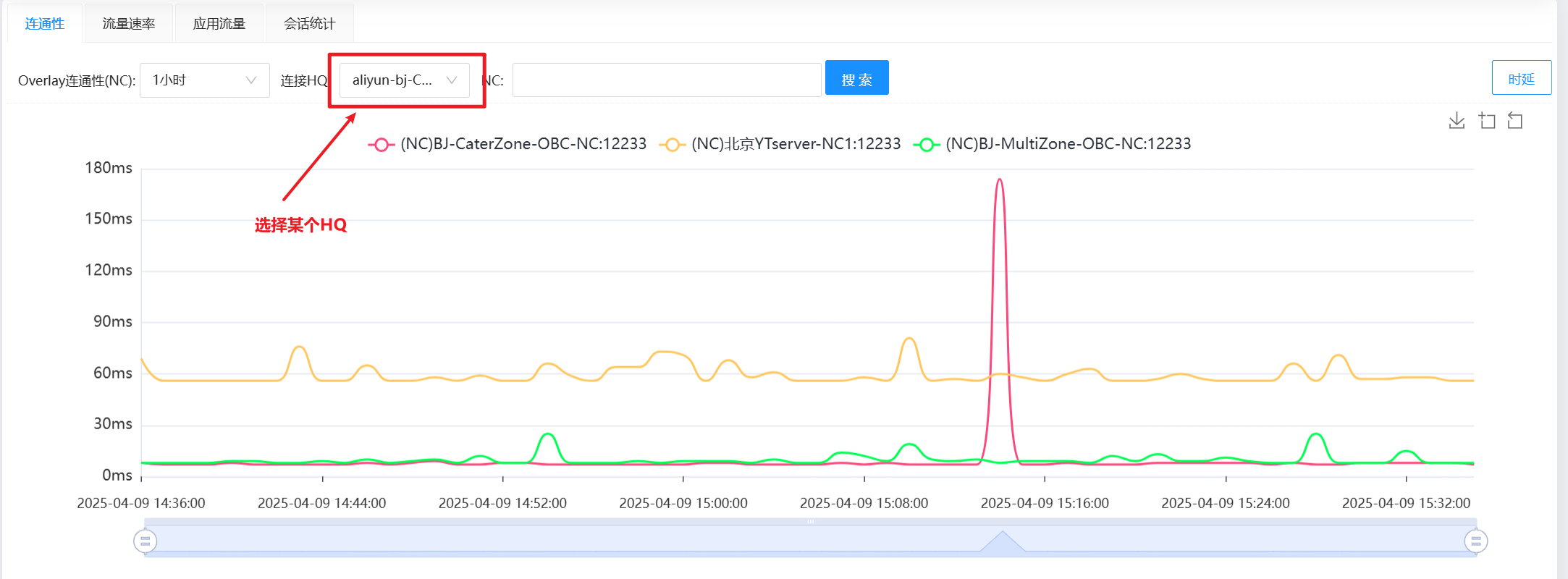
Task: Click the yellow 北京YTserver legend marker
Action: (672, 145)
